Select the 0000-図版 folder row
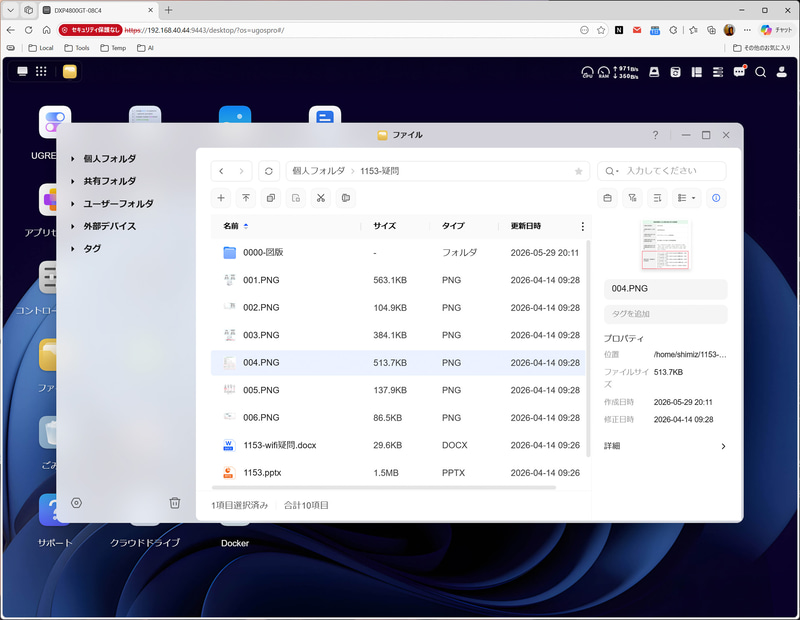This screenshot has height=620, width=800. tap(398, 253)
